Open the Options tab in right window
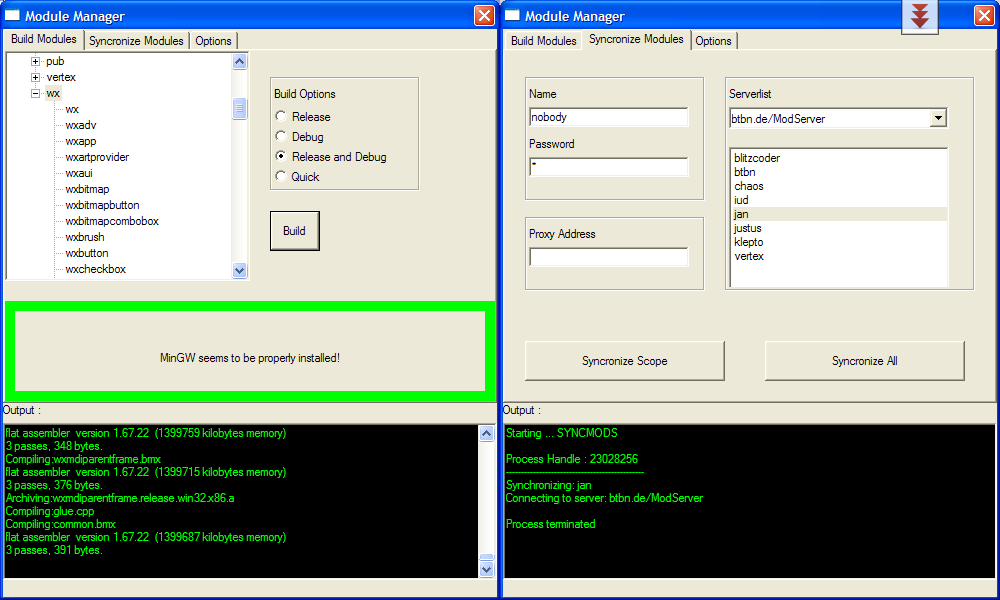Screen dimensions: 1000x600 pos(713,41)
